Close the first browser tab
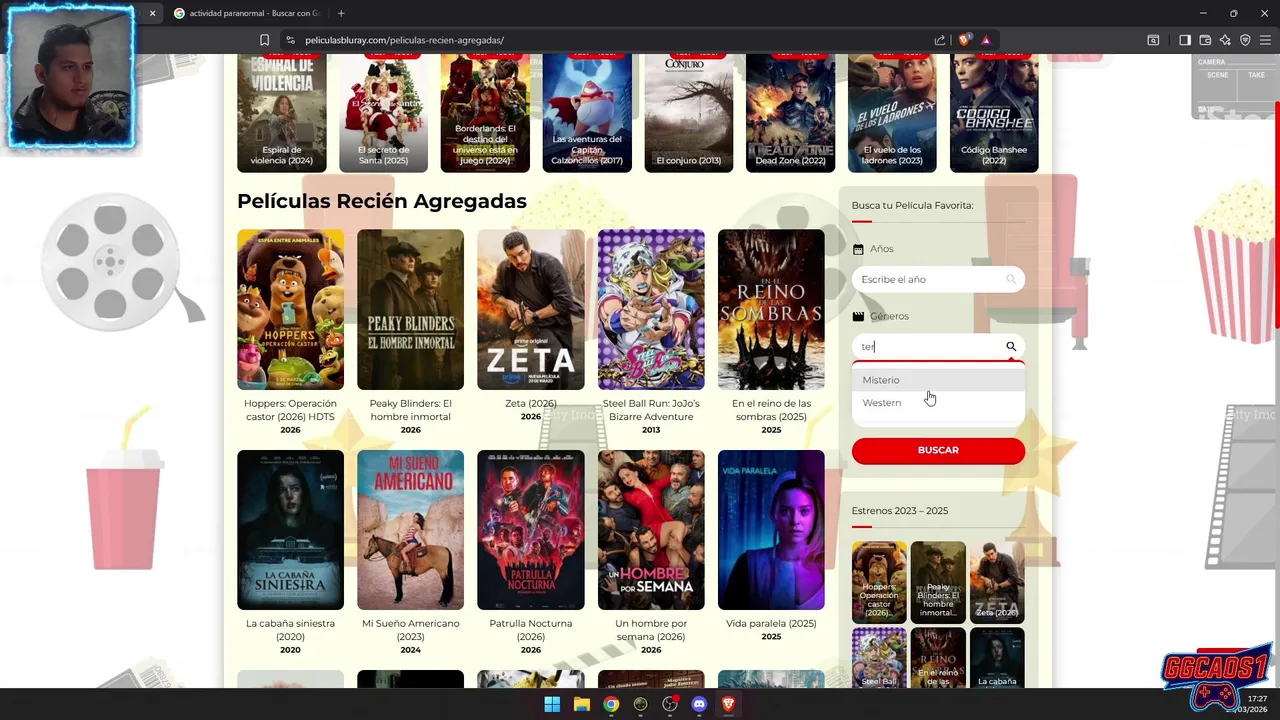The width and height of the screenshot is (1280, 720). 152,13
